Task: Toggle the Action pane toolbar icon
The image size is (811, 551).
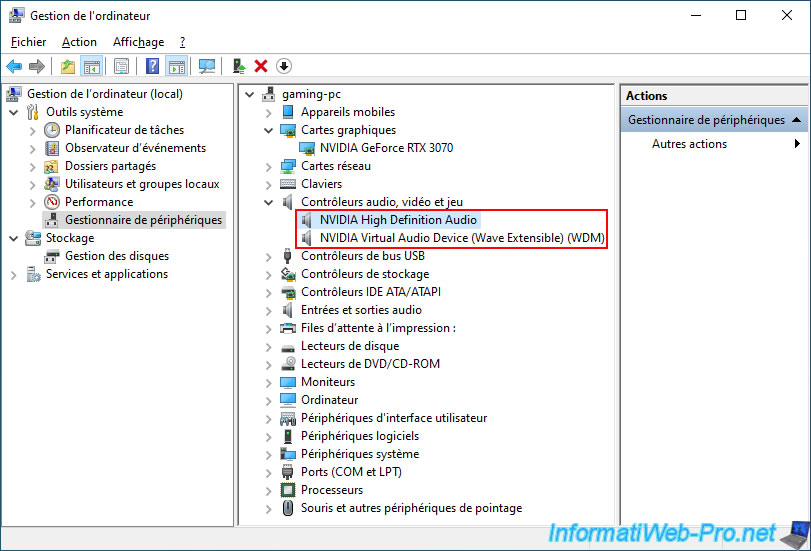Action: point(176,66)
